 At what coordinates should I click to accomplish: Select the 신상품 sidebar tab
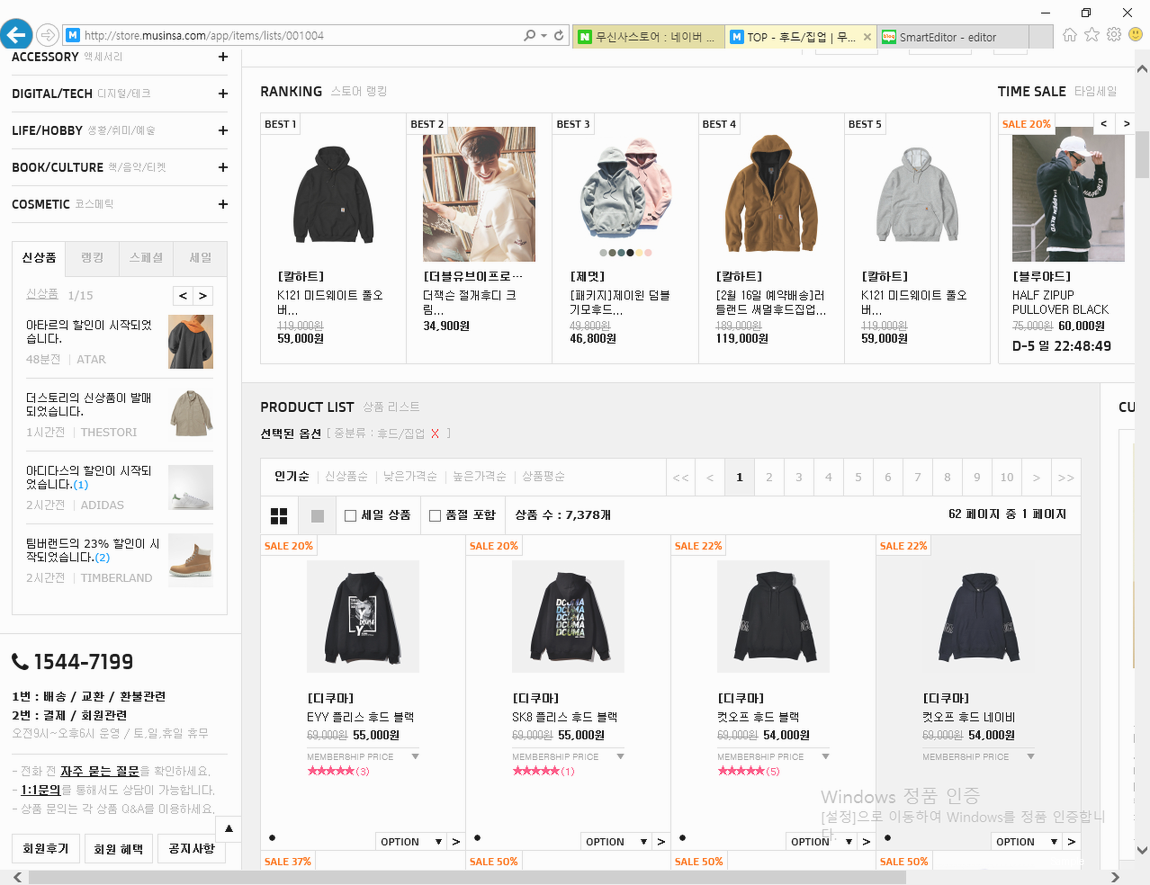click(x=39, y=258)
